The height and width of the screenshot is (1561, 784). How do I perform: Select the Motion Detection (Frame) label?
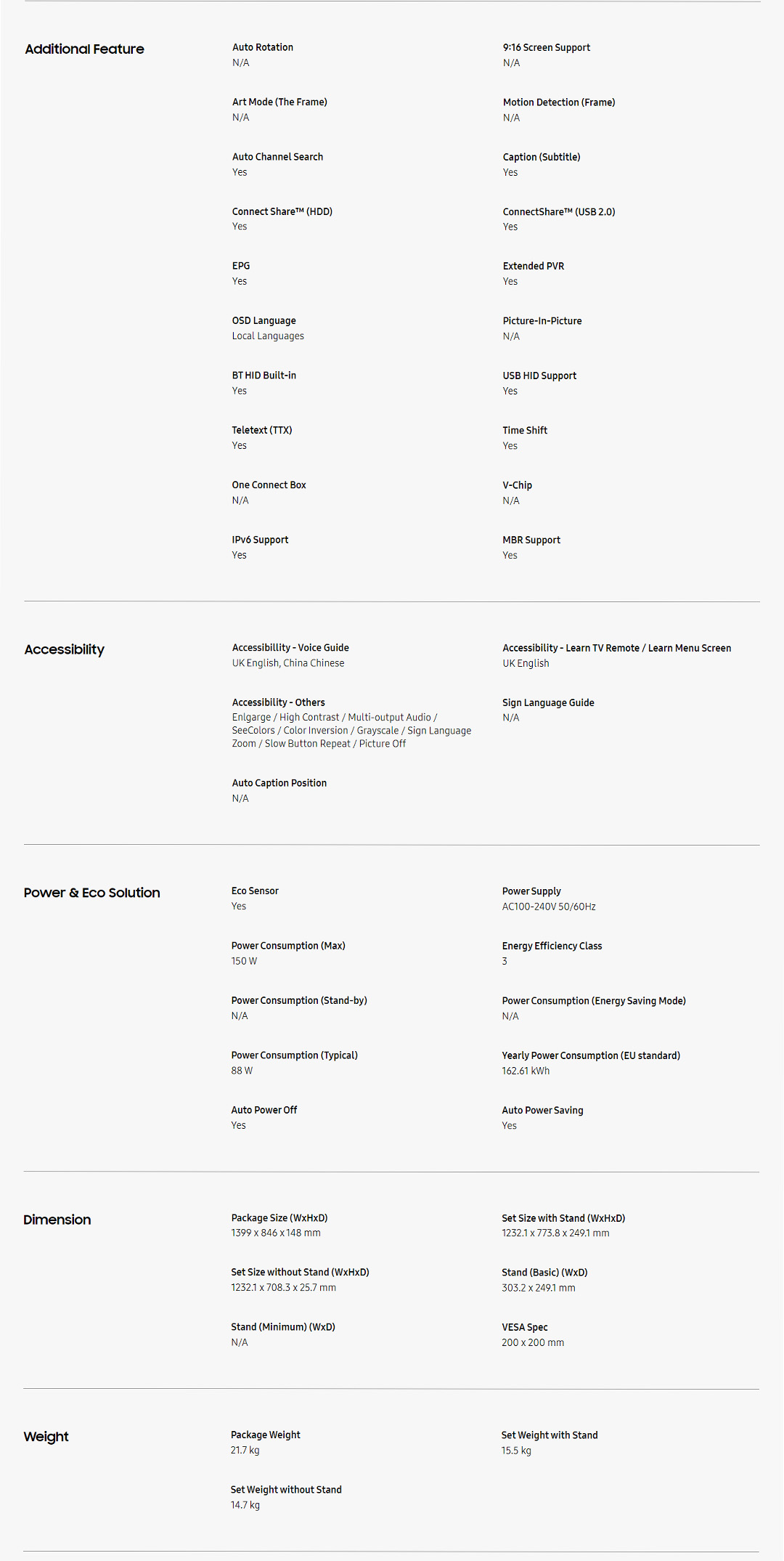point(559,102)
